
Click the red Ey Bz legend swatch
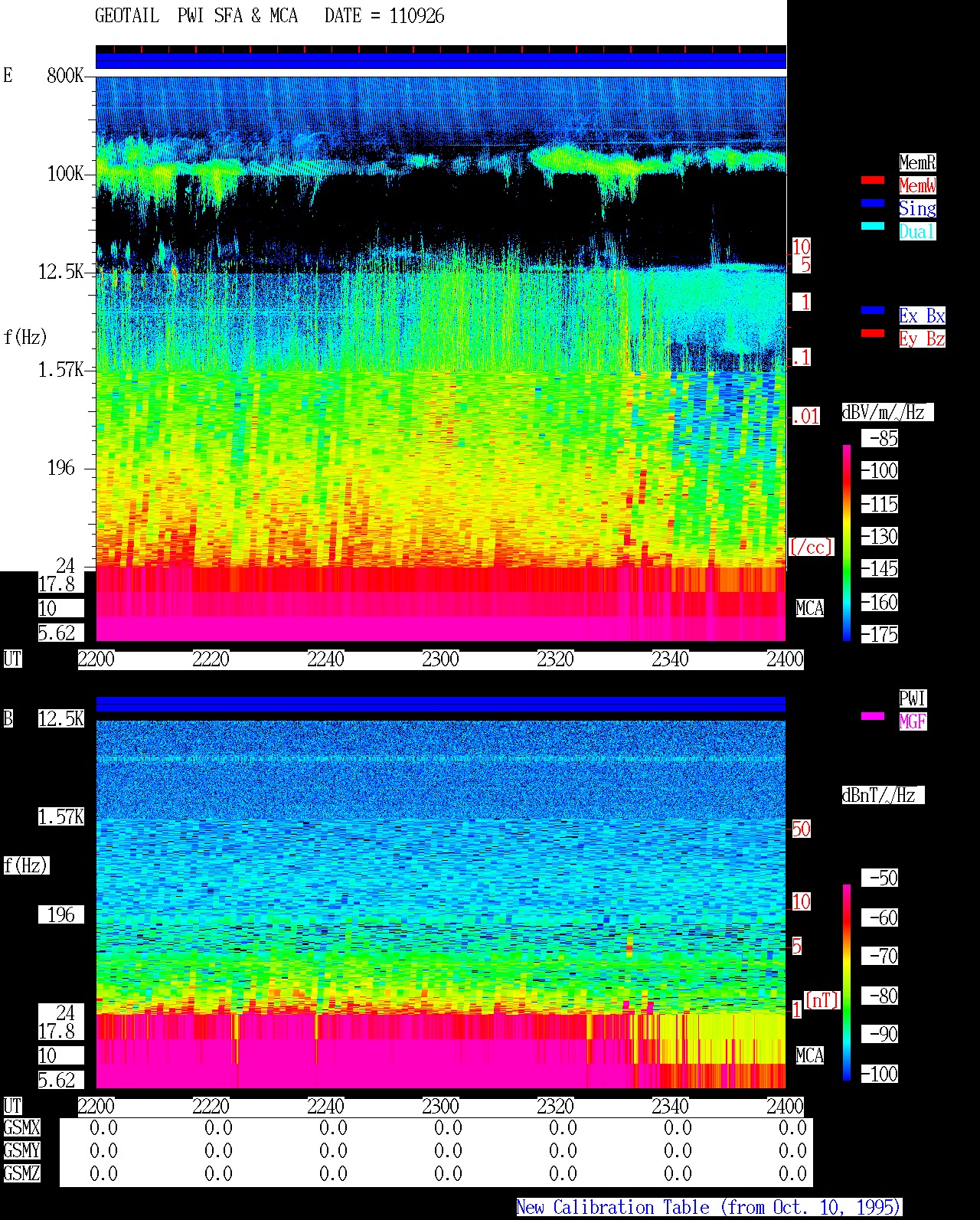point(873,333)
